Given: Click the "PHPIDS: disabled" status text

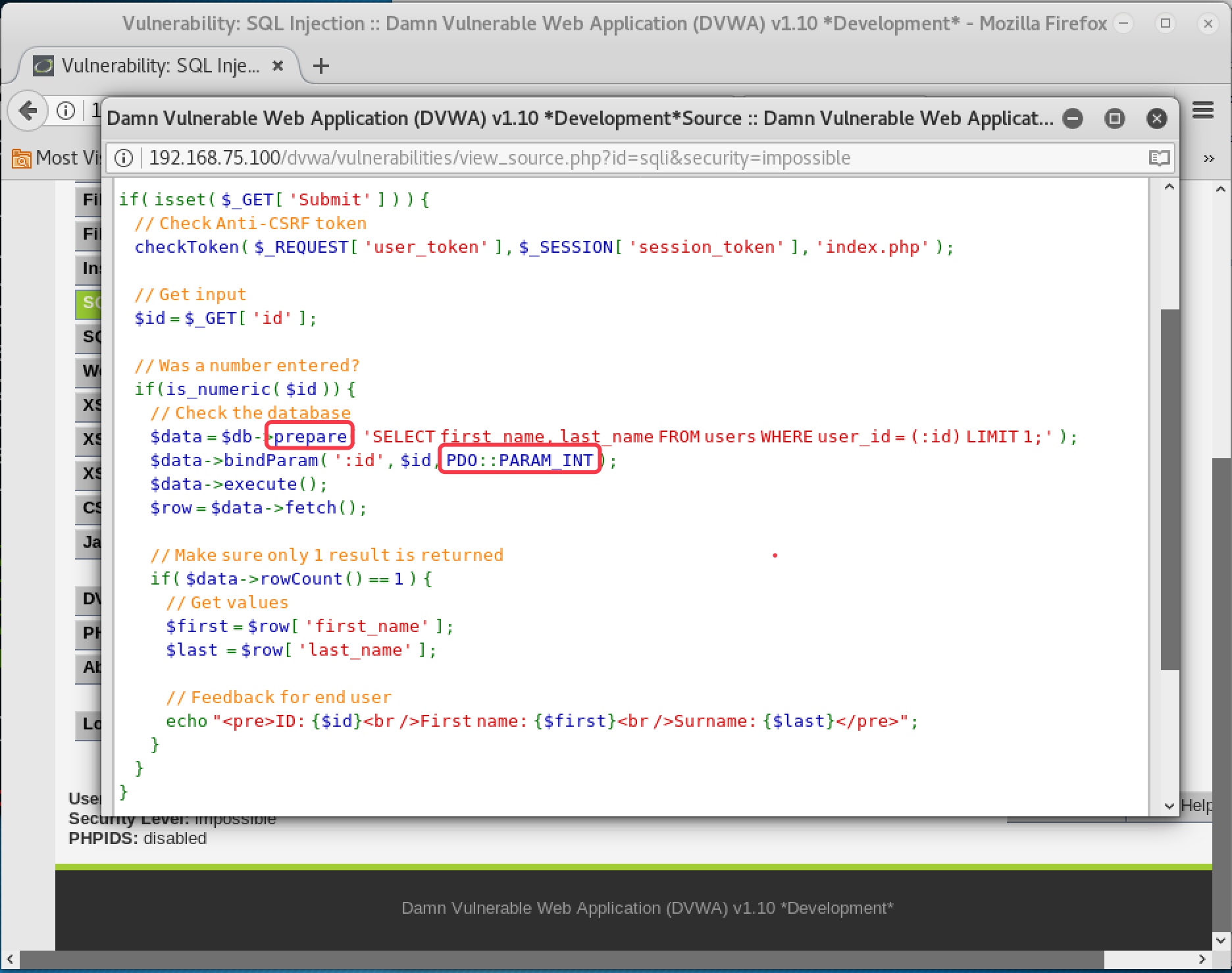Looking at the screenshot, I should pyautogui.click(x=138, y=838).
